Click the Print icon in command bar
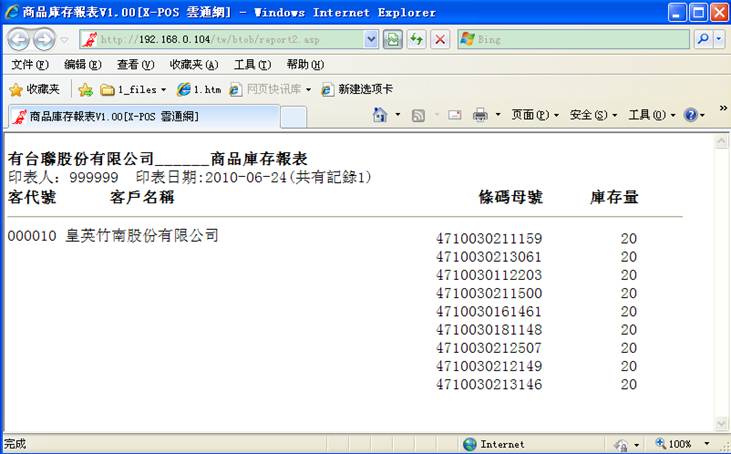 pos(480,115)
